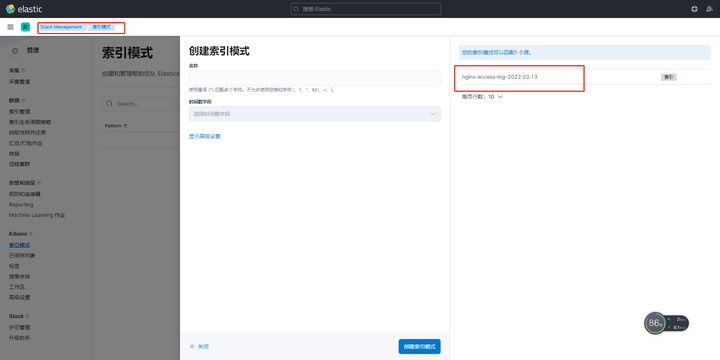Open the hamburger navigation menu
Screen dimensions: 720x360
pyautogui.click(x=11, y=27)
